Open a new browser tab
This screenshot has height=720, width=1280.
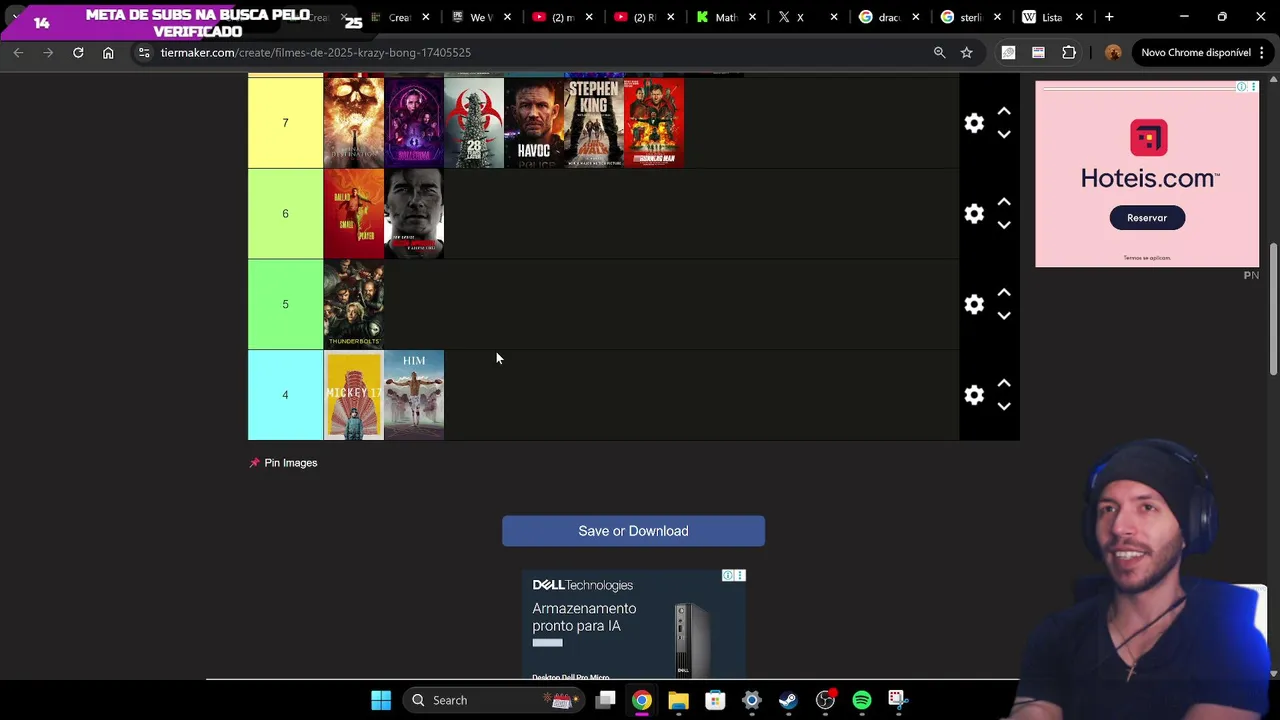coord(1109,17)
